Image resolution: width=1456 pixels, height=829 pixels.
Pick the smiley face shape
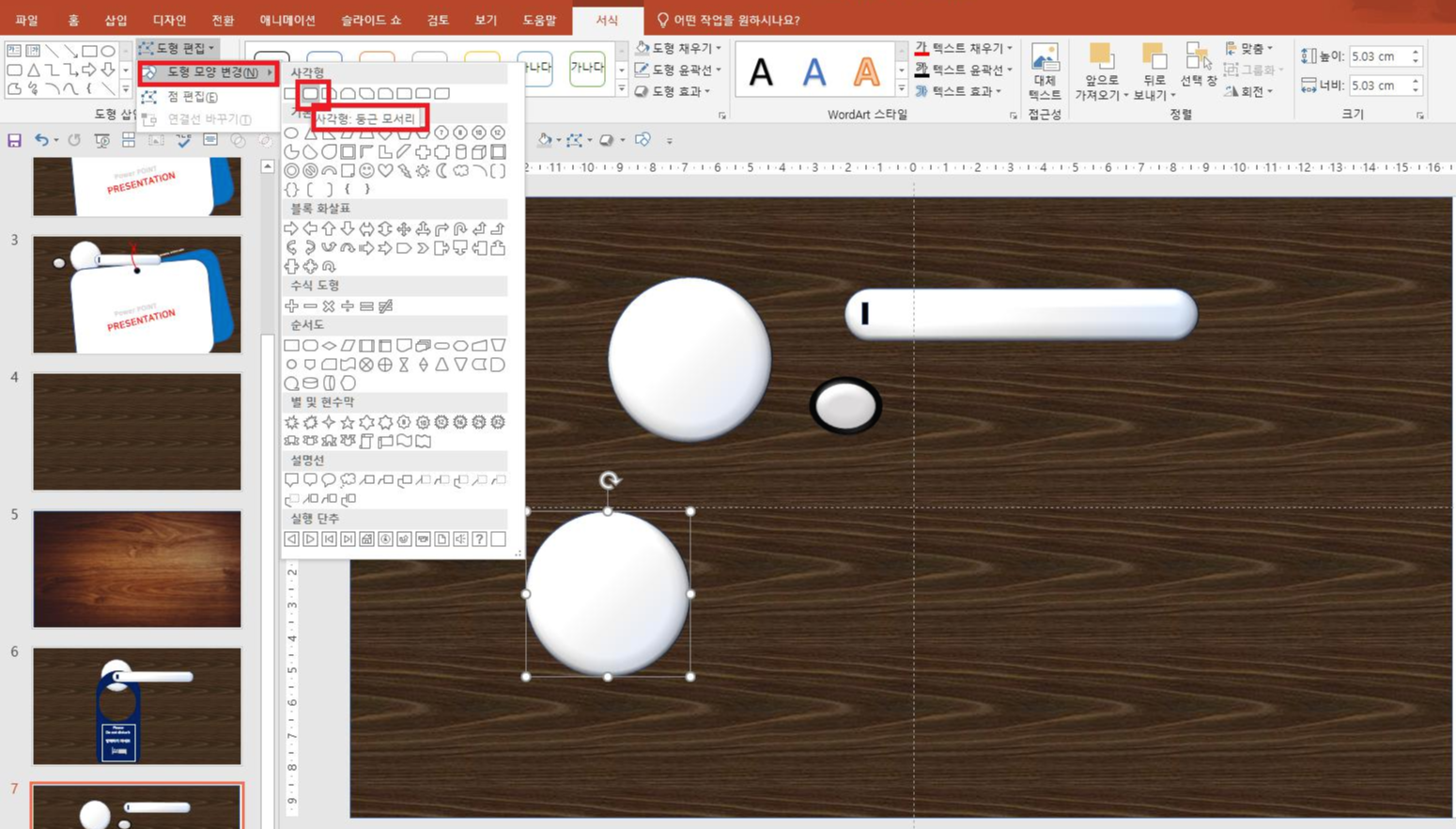[x=366, y=171]
